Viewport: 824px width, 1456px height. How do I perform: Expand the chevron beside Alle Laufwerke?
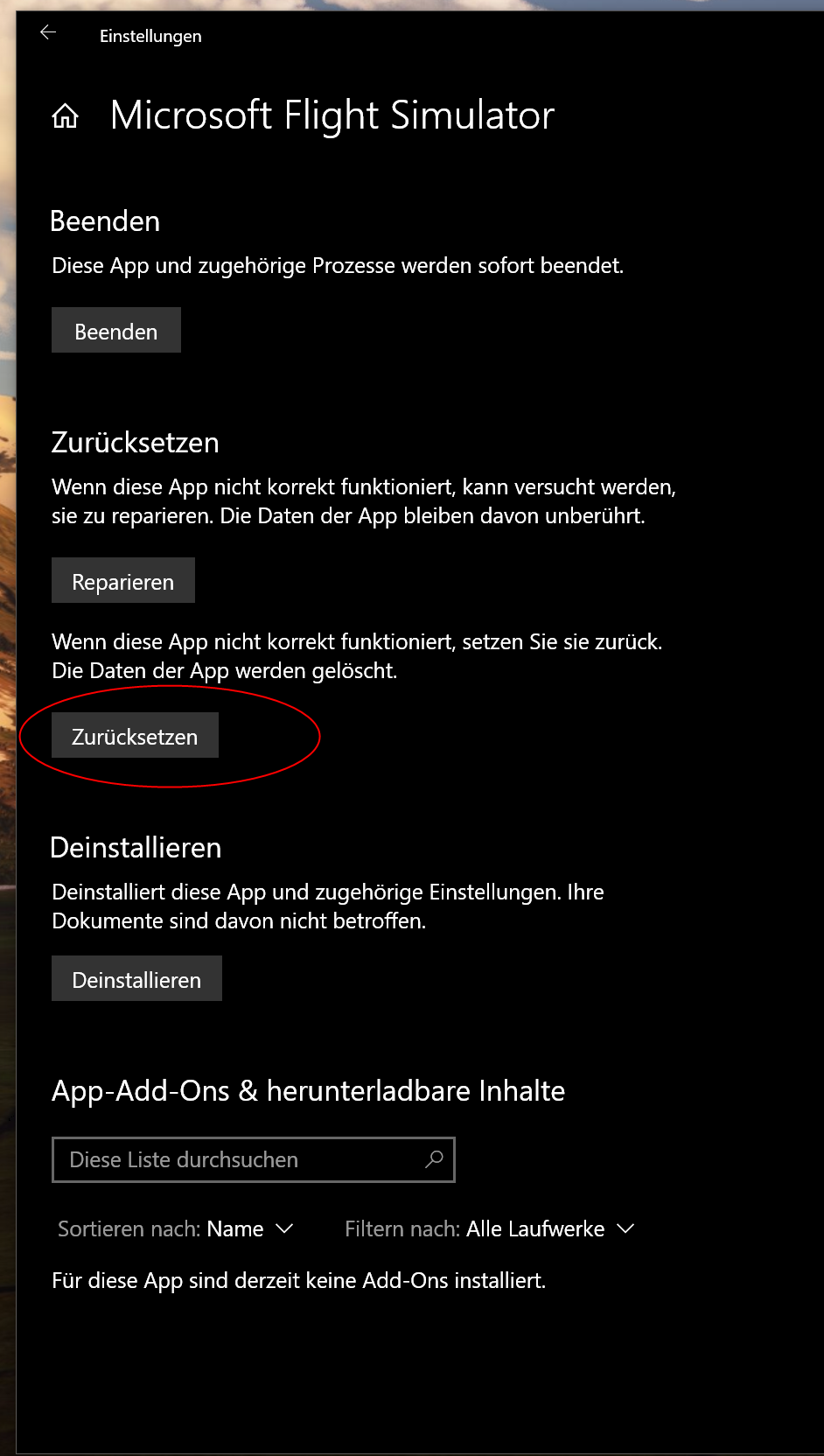tap(625, 1228)
